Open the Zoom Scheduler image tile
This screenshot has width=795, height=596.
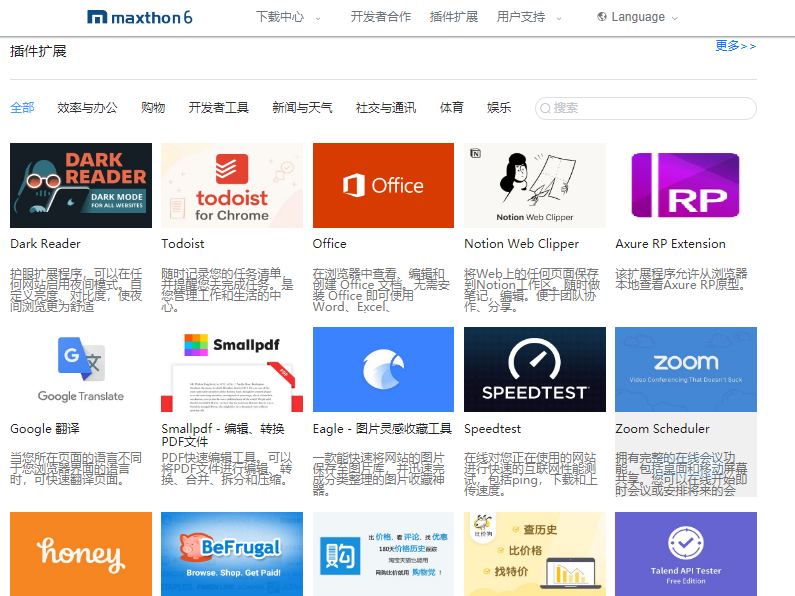(686, 369)
